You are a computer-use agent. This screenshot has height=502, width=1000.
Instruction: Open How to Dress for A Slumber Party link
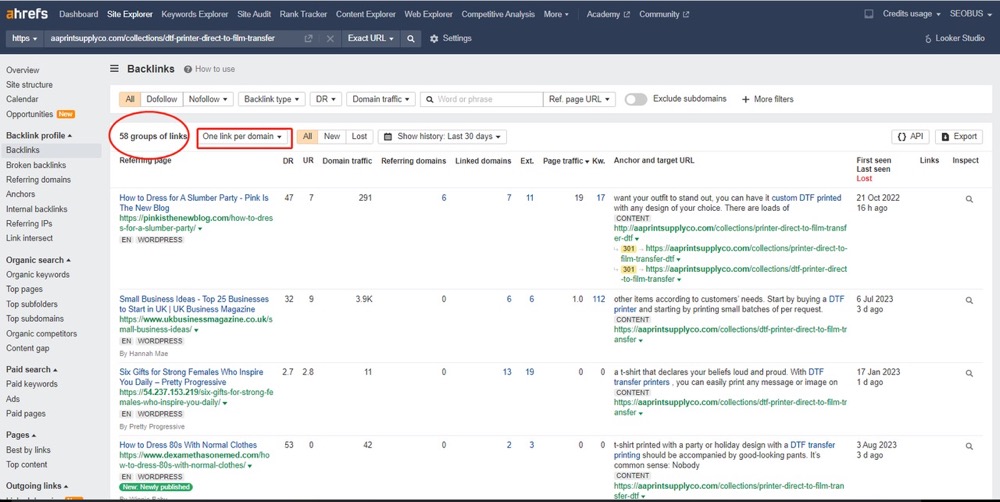click(194, 203)
